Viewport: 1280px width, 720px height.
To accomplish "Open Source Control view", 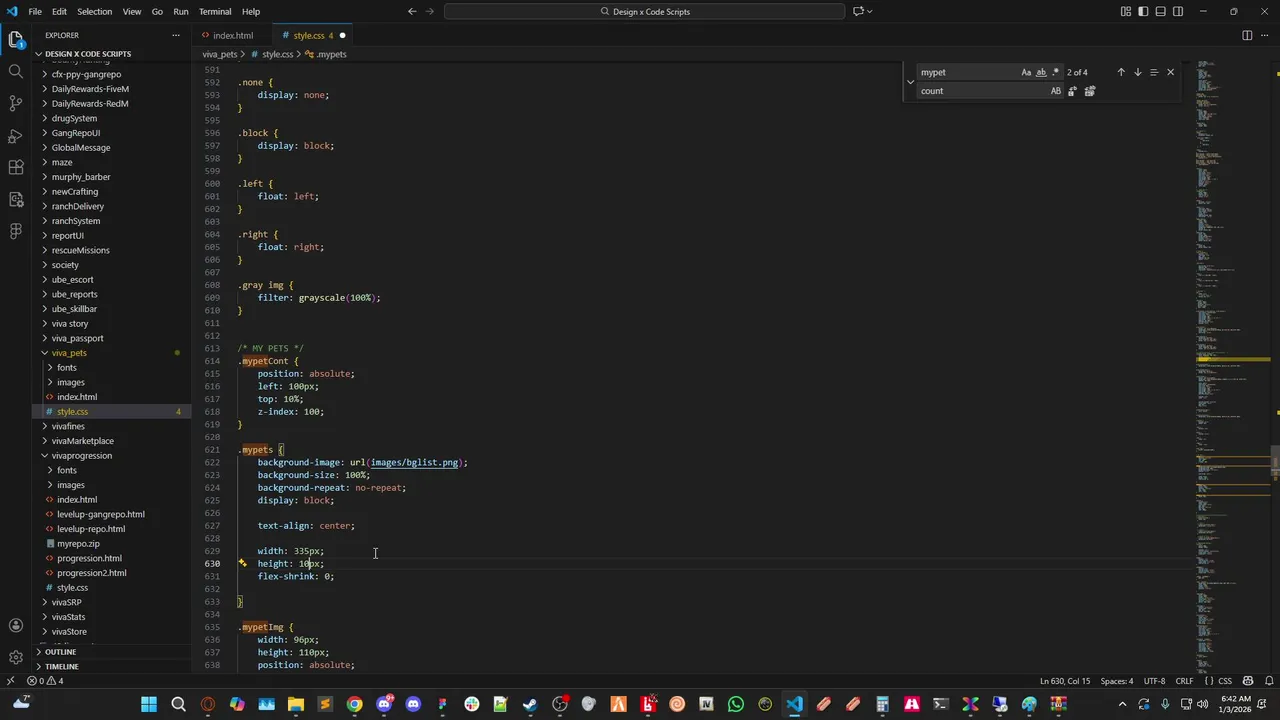I will 15,103.
